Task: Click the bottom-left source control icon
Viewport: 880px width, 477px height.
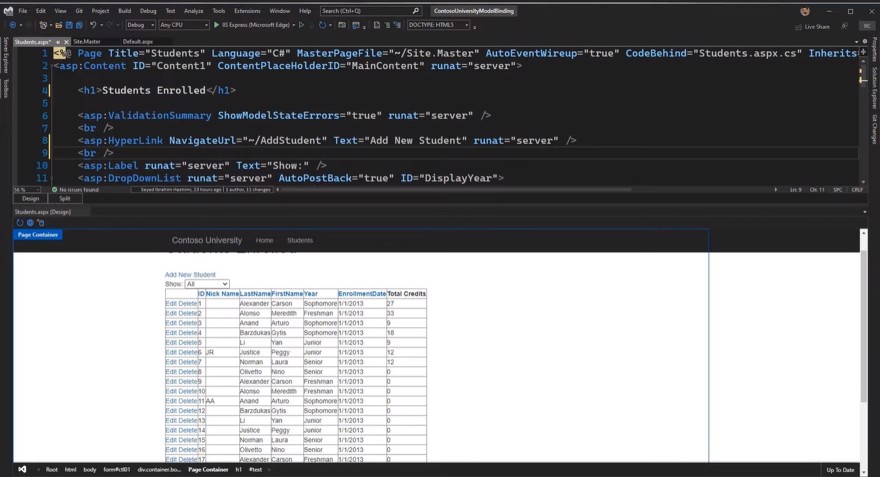Action: 22,469
